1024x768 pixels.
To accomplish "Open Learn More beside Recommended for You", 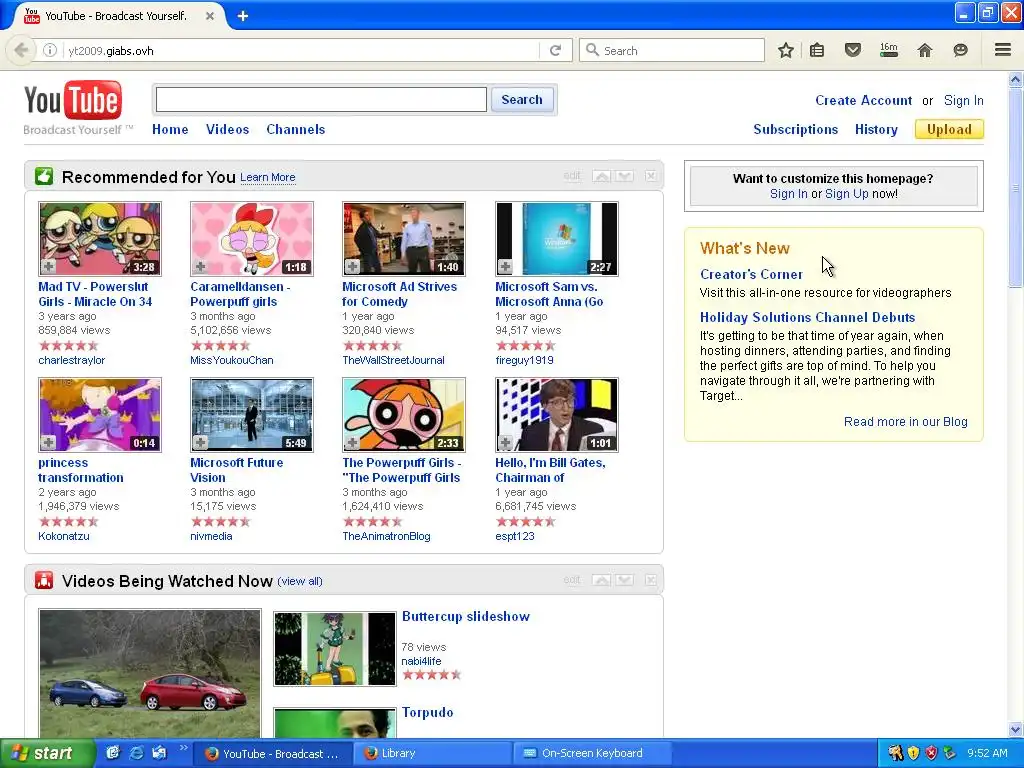I will point(268,177).
